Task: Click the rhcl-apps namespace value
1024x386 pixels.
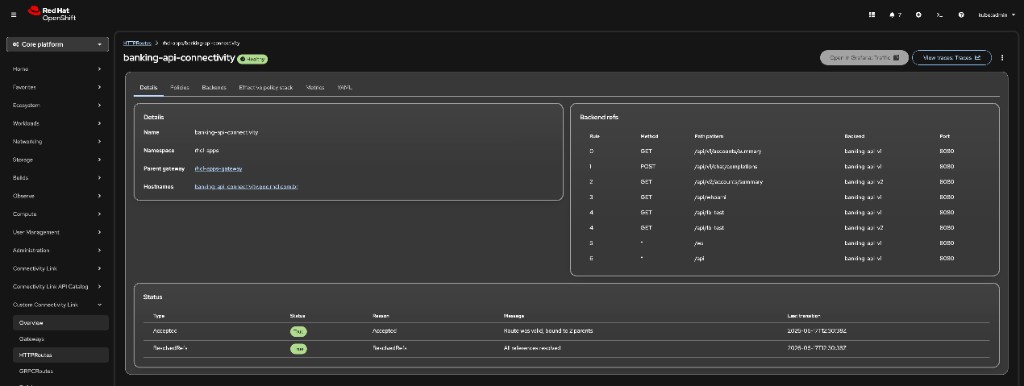Action: pos(206,150)
